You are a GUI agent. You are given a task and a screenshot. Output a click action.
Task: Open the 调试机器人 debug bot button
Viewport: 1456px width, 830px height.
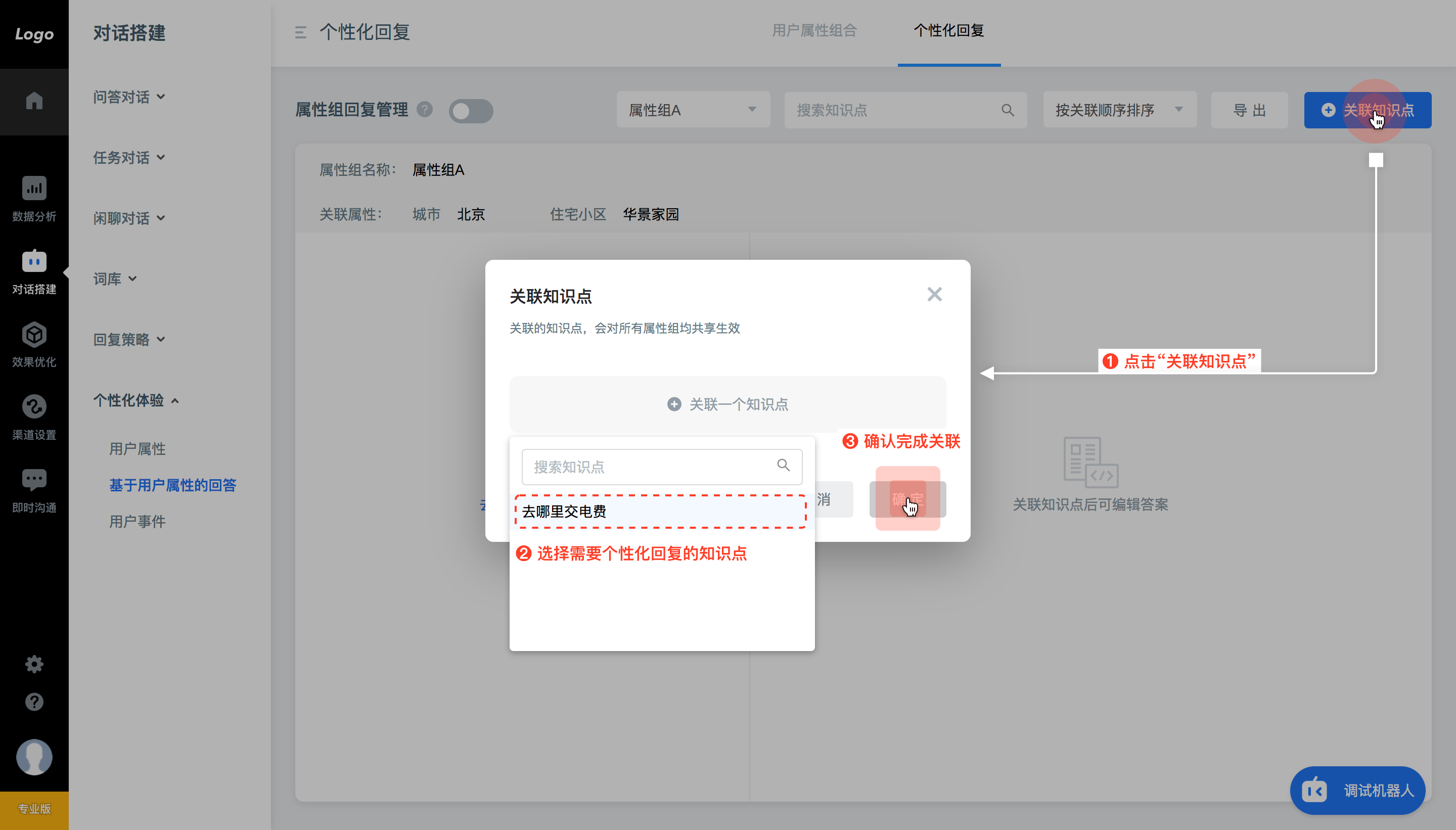[x=1357, y=790]
